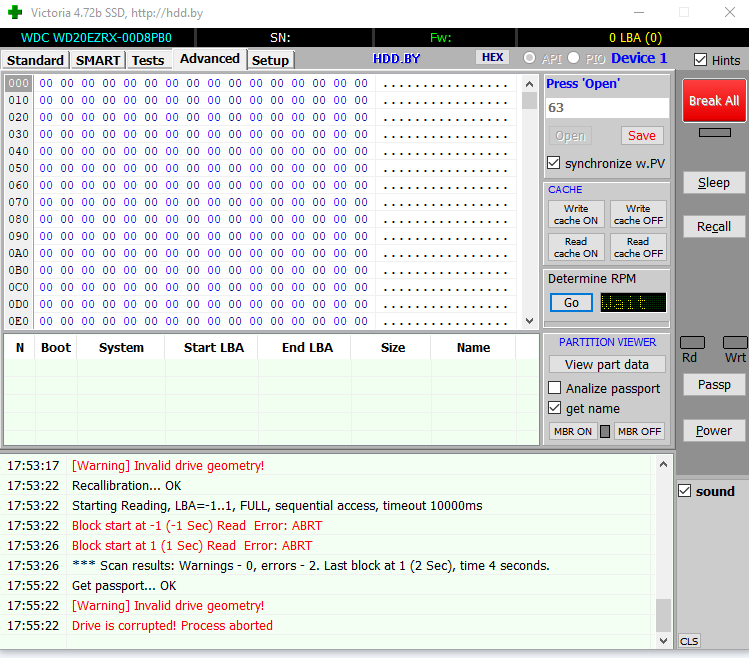
Task: Turn Read cache OFF
Action: [638, 247]
